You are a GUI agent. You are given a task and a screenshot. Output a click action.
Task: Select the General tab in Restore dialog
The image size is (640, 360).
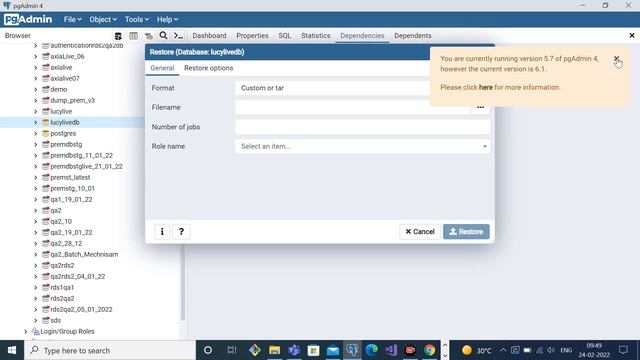point(162,68)
